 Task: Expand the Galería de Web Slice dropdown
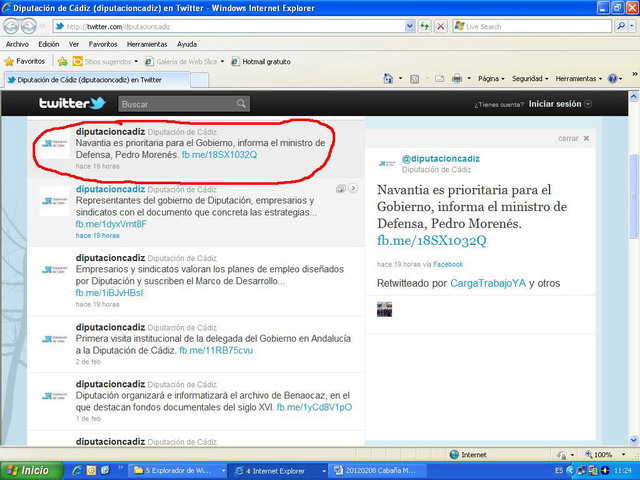coord(222,62)
